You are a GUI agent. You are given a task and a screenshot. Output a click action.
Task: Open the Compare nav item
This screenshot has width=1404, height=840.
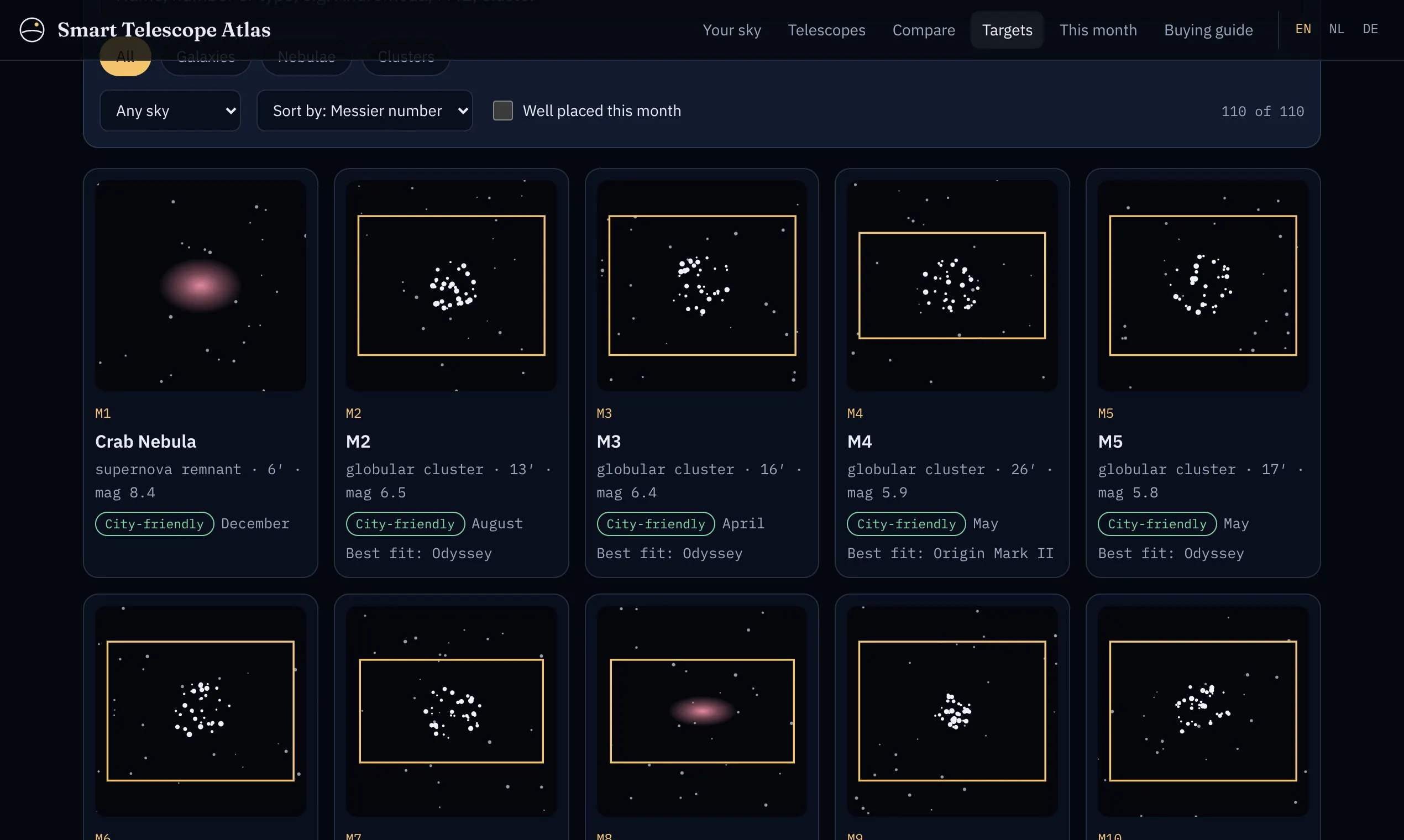(x=923, y=30)
